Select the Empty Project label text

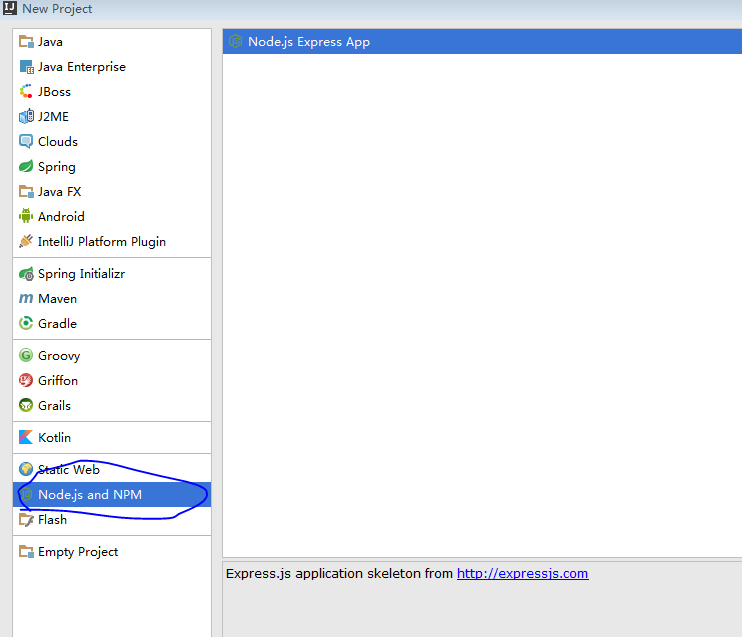click(x=78, y=552)
